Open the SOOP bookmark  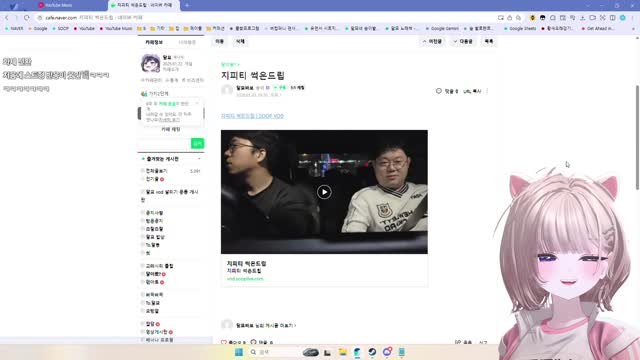tap(60, 29)
